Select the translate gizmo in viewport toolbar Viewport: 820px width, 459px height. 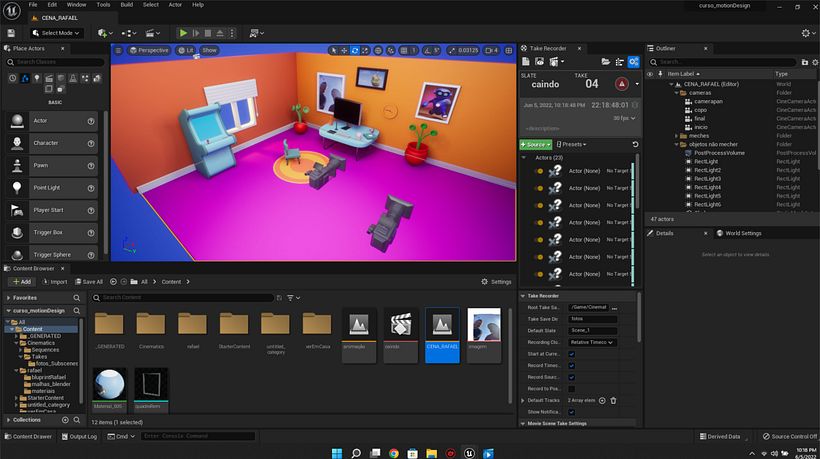click(344, 50)
